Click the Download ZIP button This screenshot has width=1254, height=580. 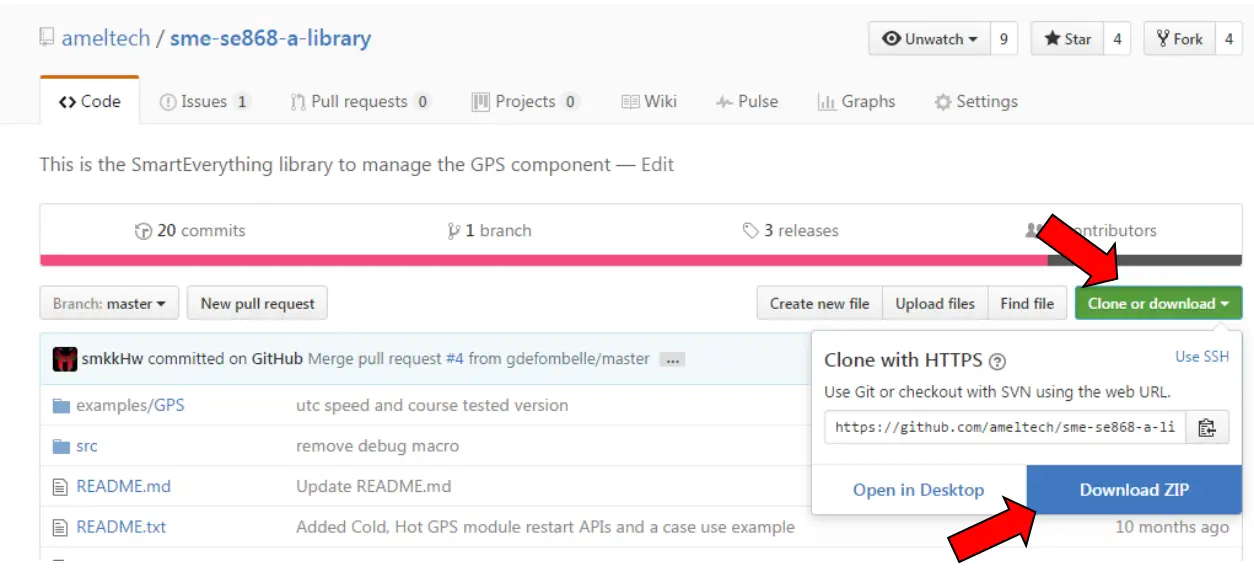coord(1133,490)
